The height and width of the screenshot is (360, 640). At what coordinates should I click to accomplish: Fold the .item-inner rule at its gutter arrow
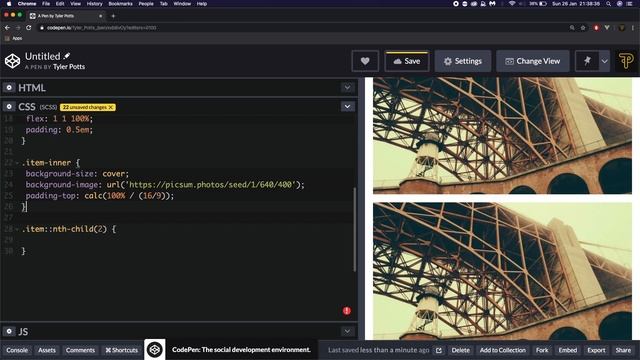pos(17,163)
